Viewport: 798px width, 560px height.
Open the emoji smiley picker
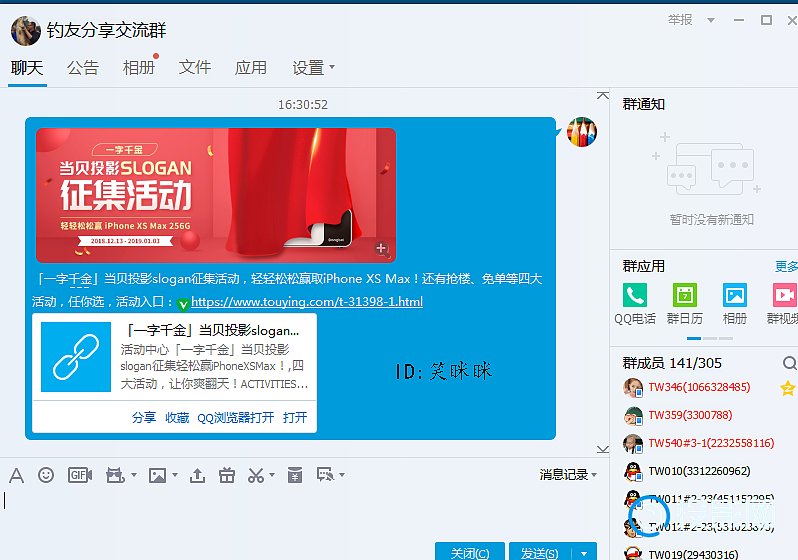(x=46, y=475)
